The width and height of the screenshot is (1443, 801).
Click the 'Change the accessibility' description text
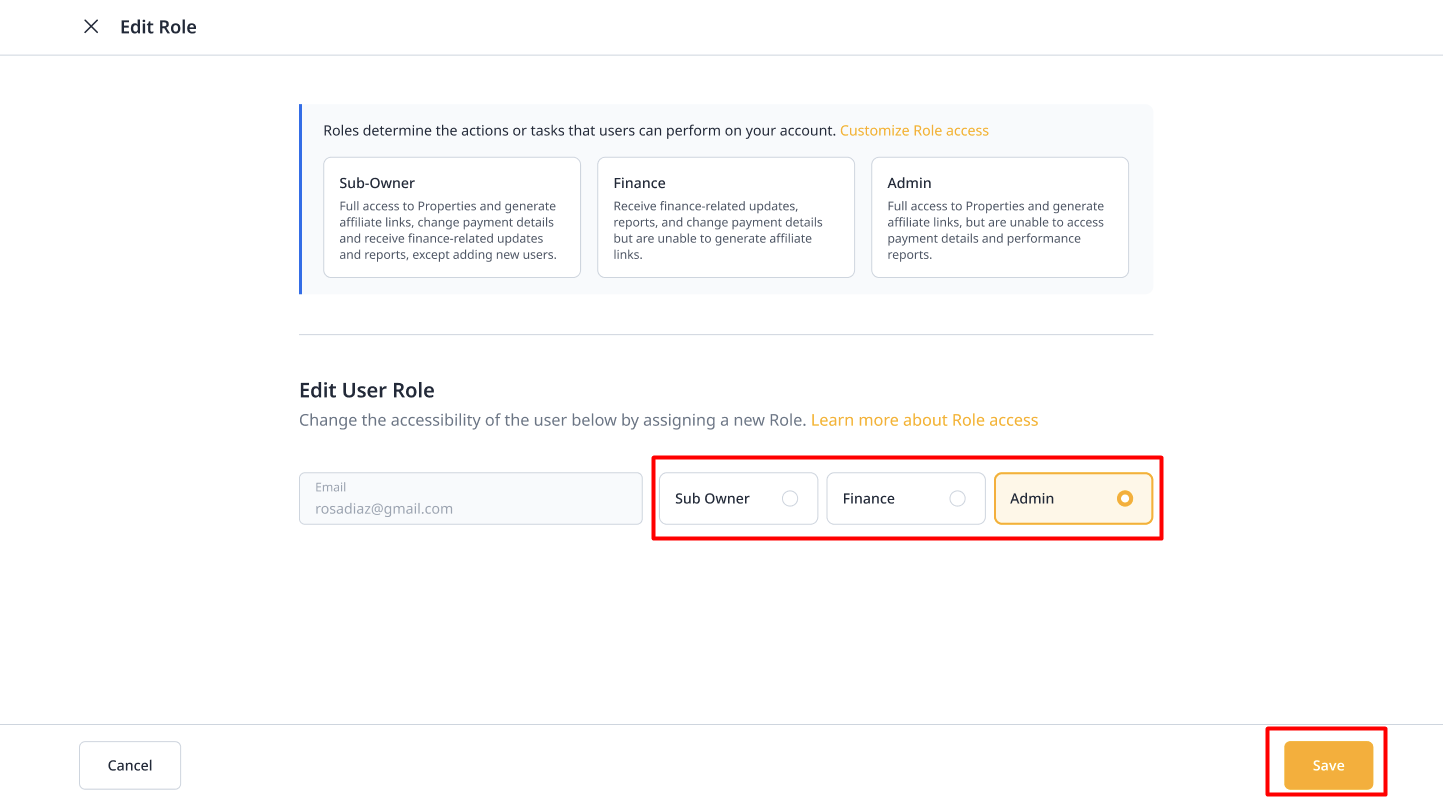pyautogui.click(x=552, y=420)
